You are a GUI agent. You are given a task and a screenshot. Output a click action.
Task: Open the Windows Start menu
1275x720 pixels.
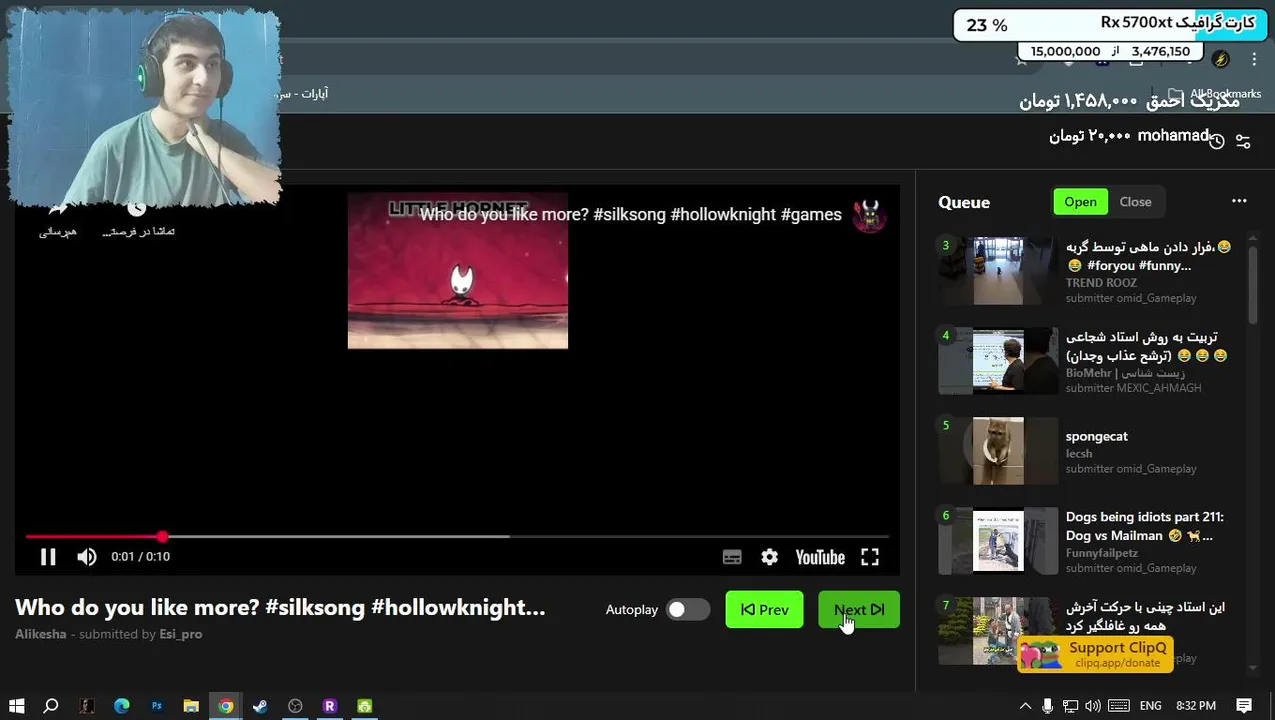(x=16, y=706)
